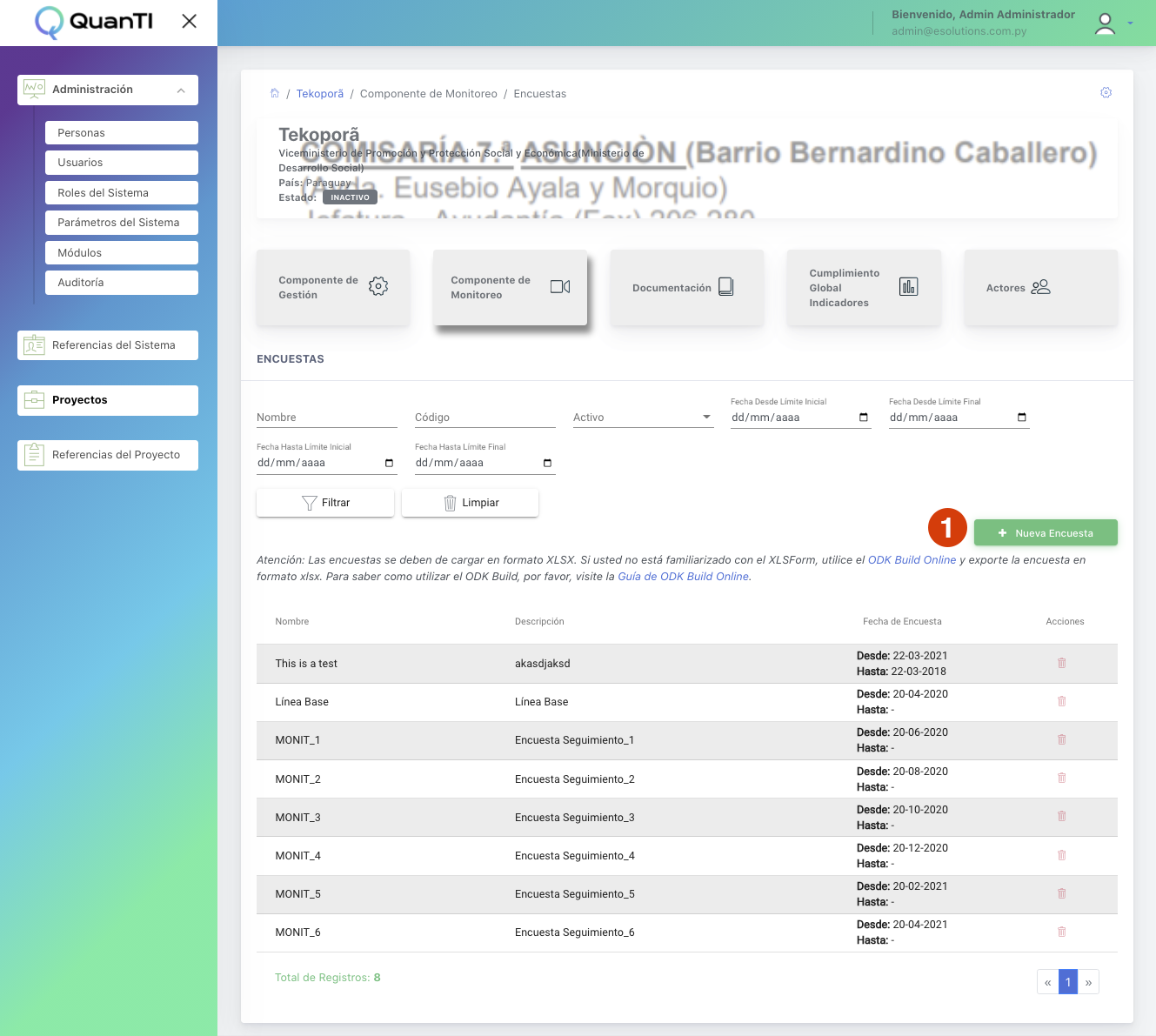Screen dimensions: 1156x1036
Task: Delete the MONIT_3 survey
Action: [x=1062, y=816]
